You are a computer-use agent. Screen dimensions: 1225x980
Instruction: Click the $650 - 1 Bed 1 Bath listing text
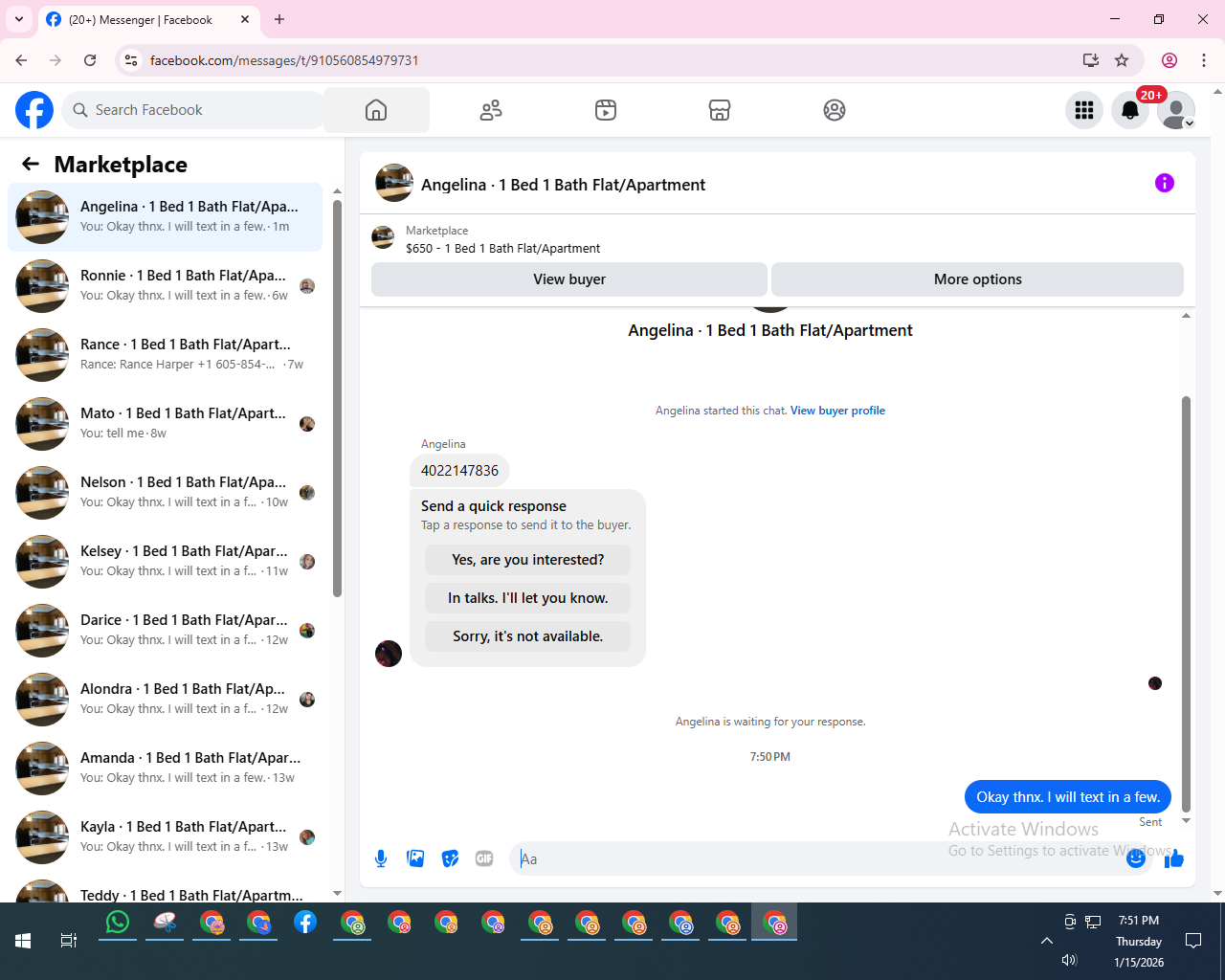point(503,248)
